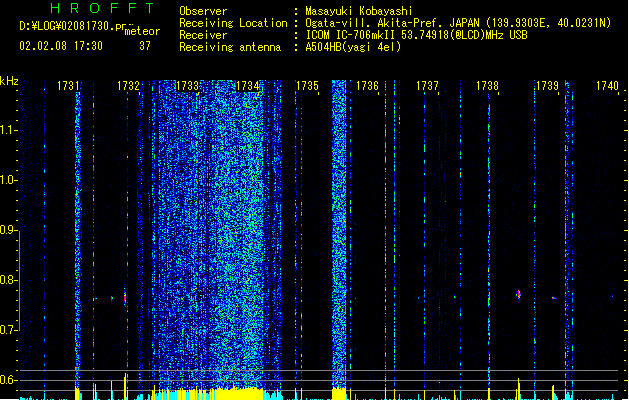This screenshot has width=629, height=400.
Task: Click the 'Receiver' field label
Action: click(203, 35)
